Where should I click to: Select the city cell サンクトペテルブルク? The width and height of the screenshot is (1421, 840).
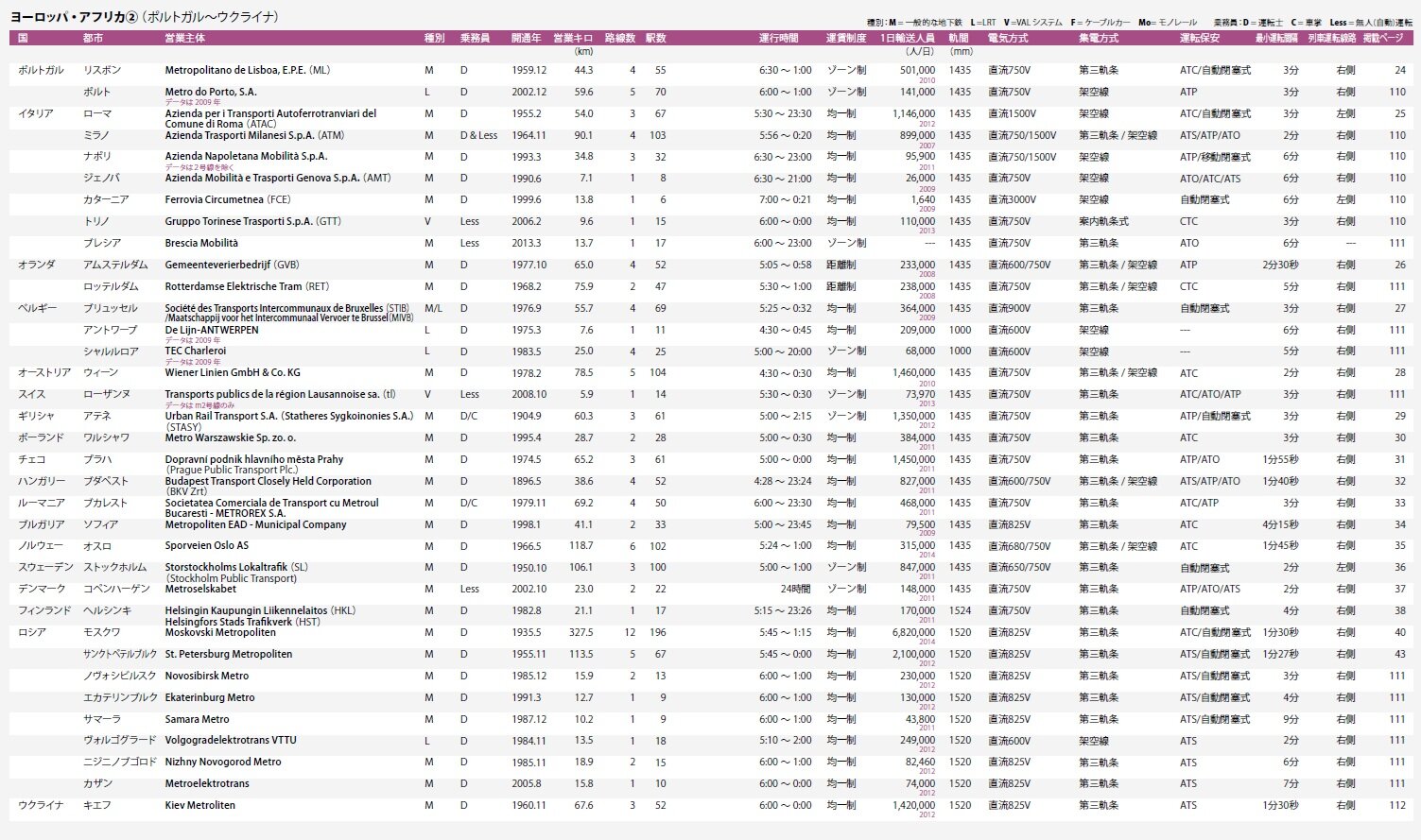[x=120, y=654]
